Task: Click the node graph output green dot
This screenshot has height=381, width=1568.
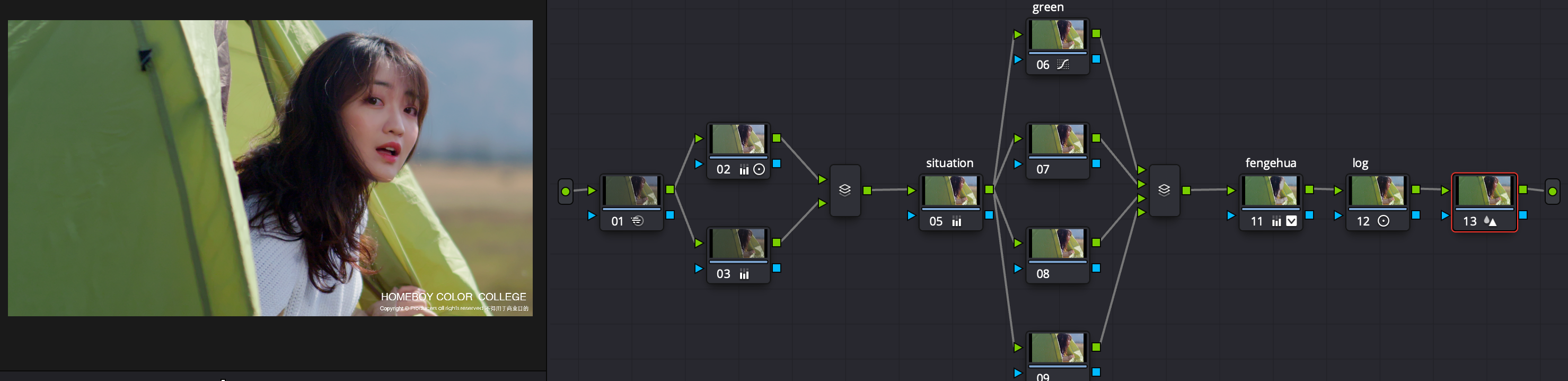Action: click(1552, 192)
